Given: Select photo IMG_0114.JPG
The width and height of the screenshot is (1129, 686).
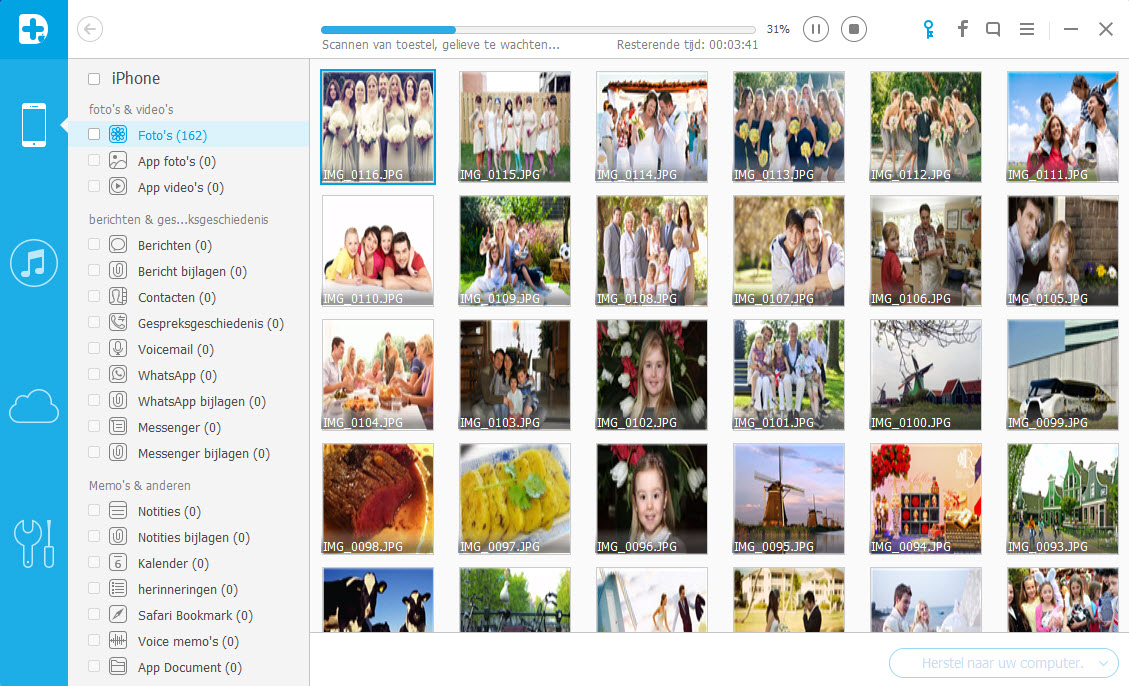Looking at the screenshot, I should point(652,127).
